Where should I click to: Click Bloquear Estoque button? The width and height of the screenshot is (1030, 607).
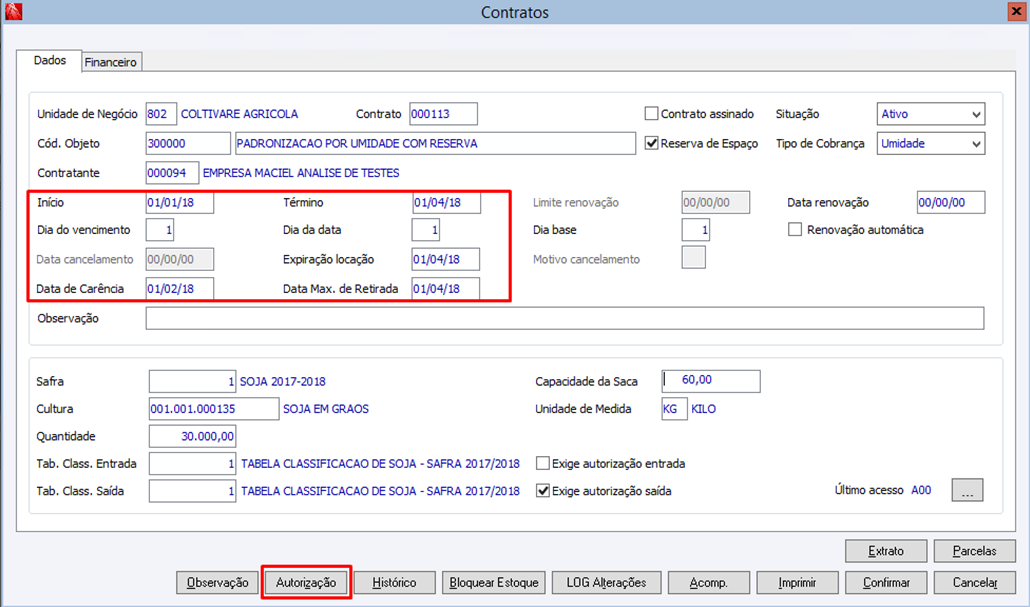[x=494, y=583]
